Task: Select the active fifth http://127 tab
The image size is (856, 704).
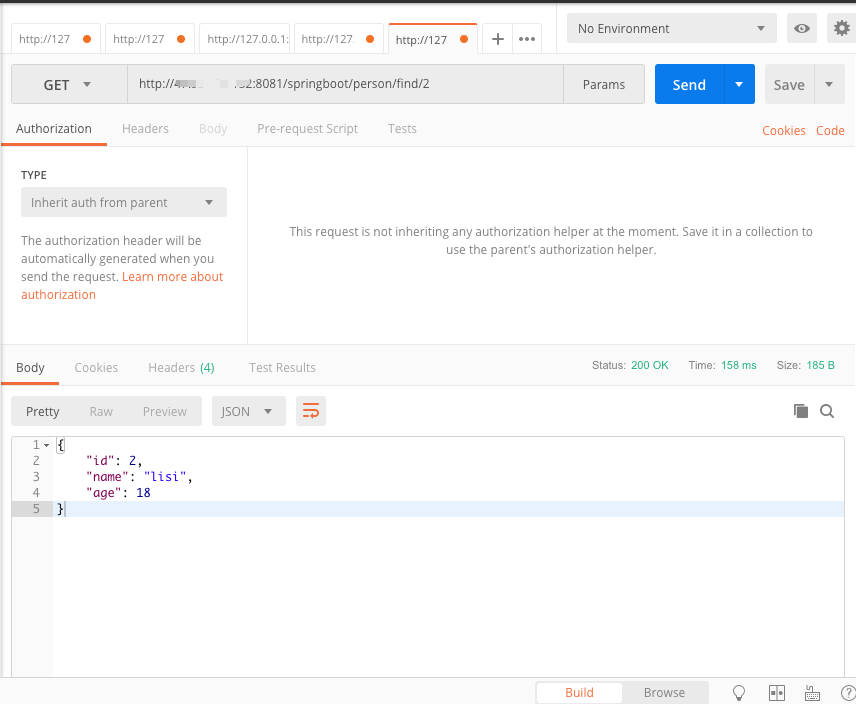Action: tap(432, 39)
